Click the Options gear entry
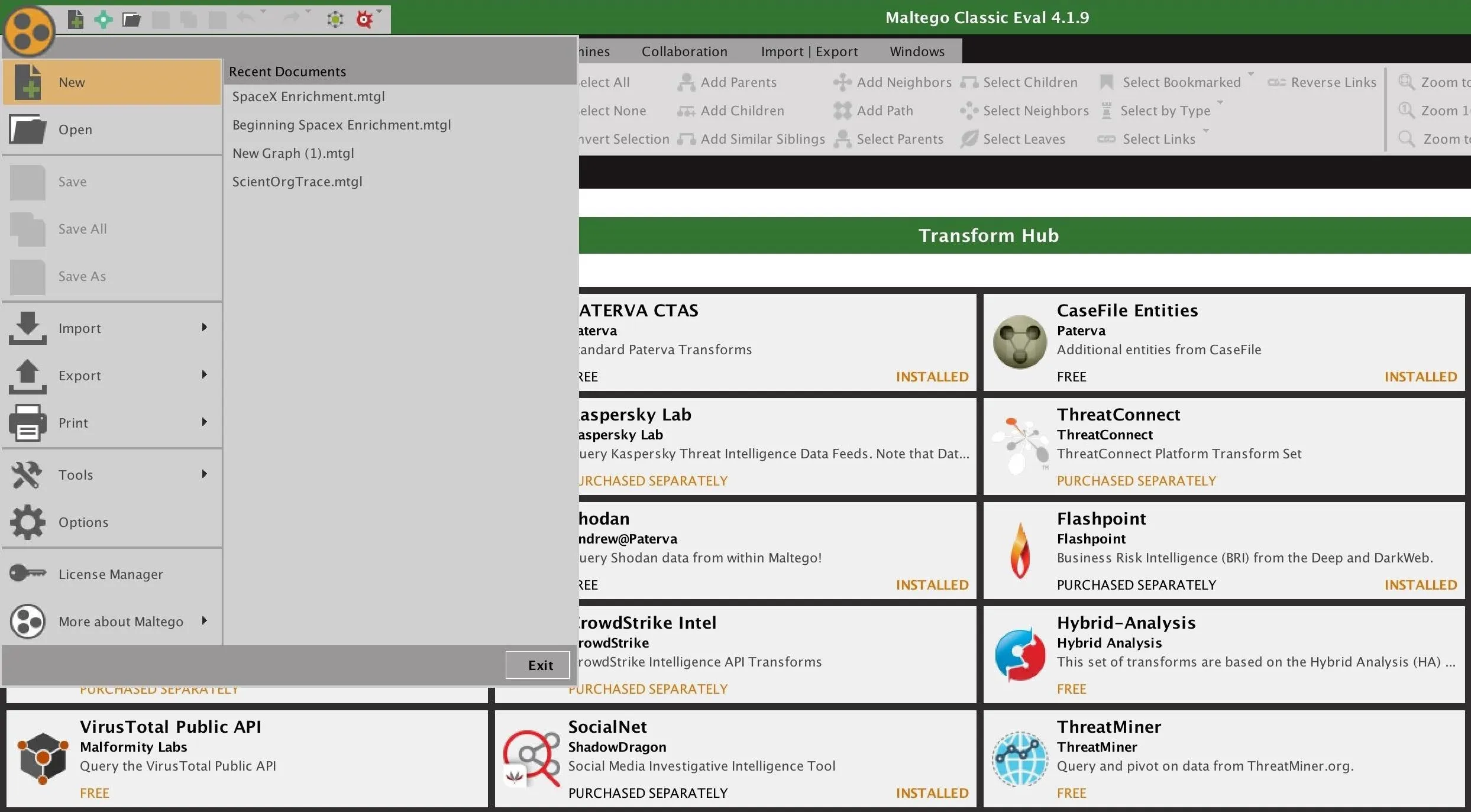Screen dimensions: 1471x812 point(112,522)
